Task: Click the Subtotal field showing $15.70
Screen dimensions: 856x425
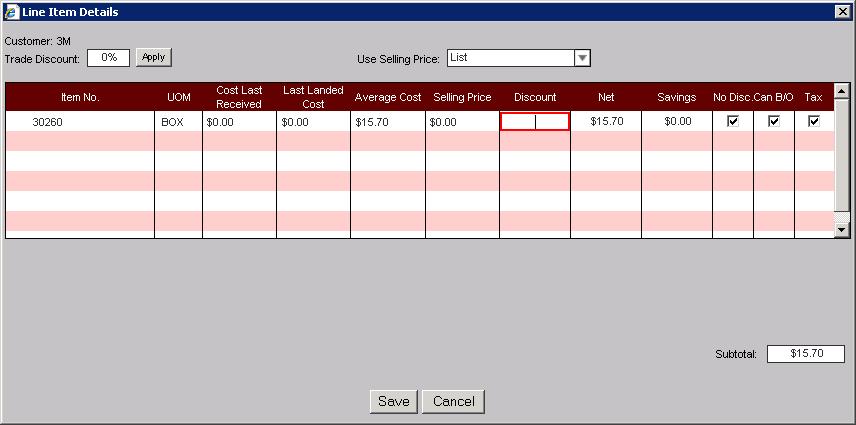Action: pyautogui.click(x=805, y=354)
